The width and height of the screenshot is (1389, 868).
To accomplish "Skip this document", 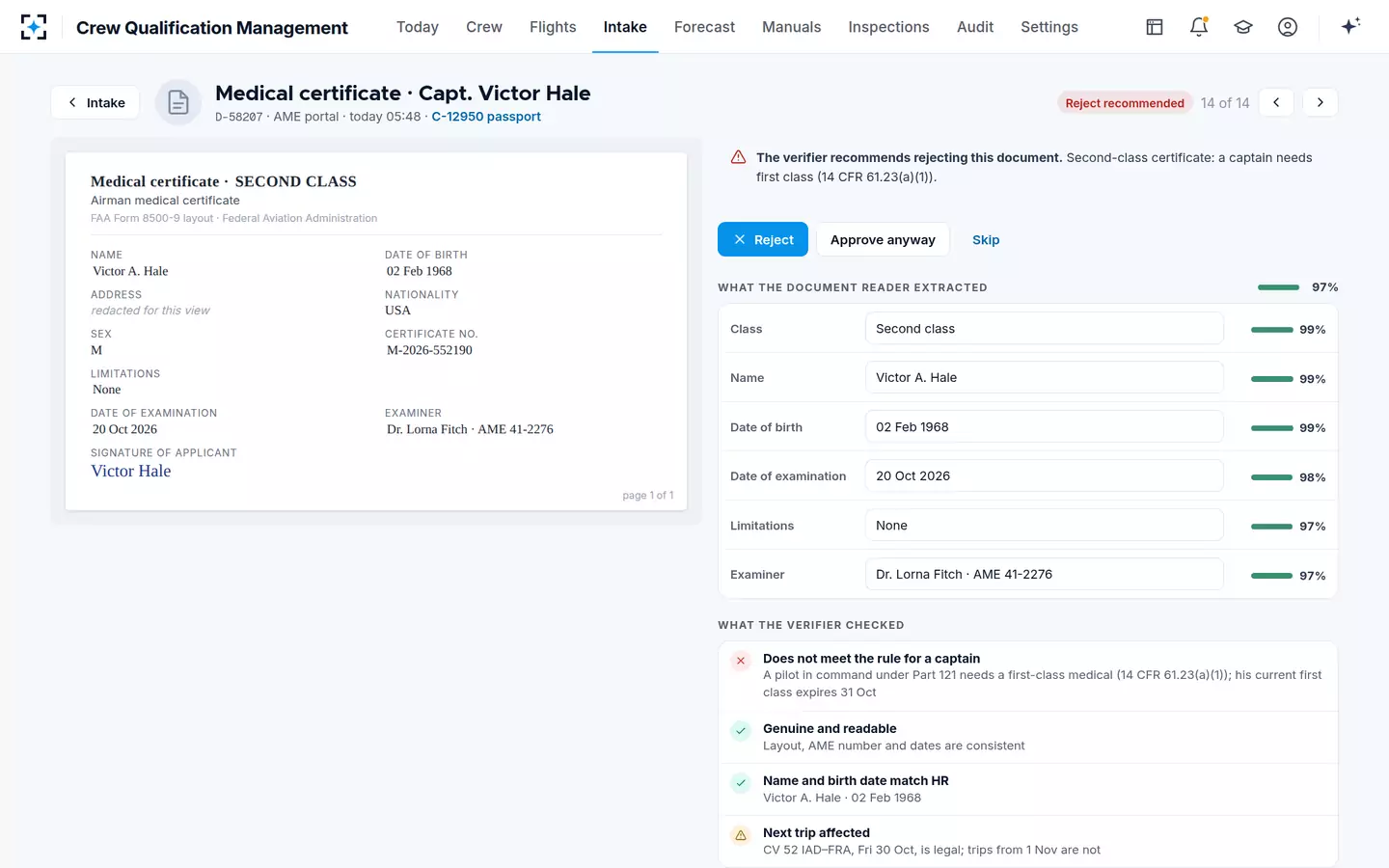I will pos(986,239).
